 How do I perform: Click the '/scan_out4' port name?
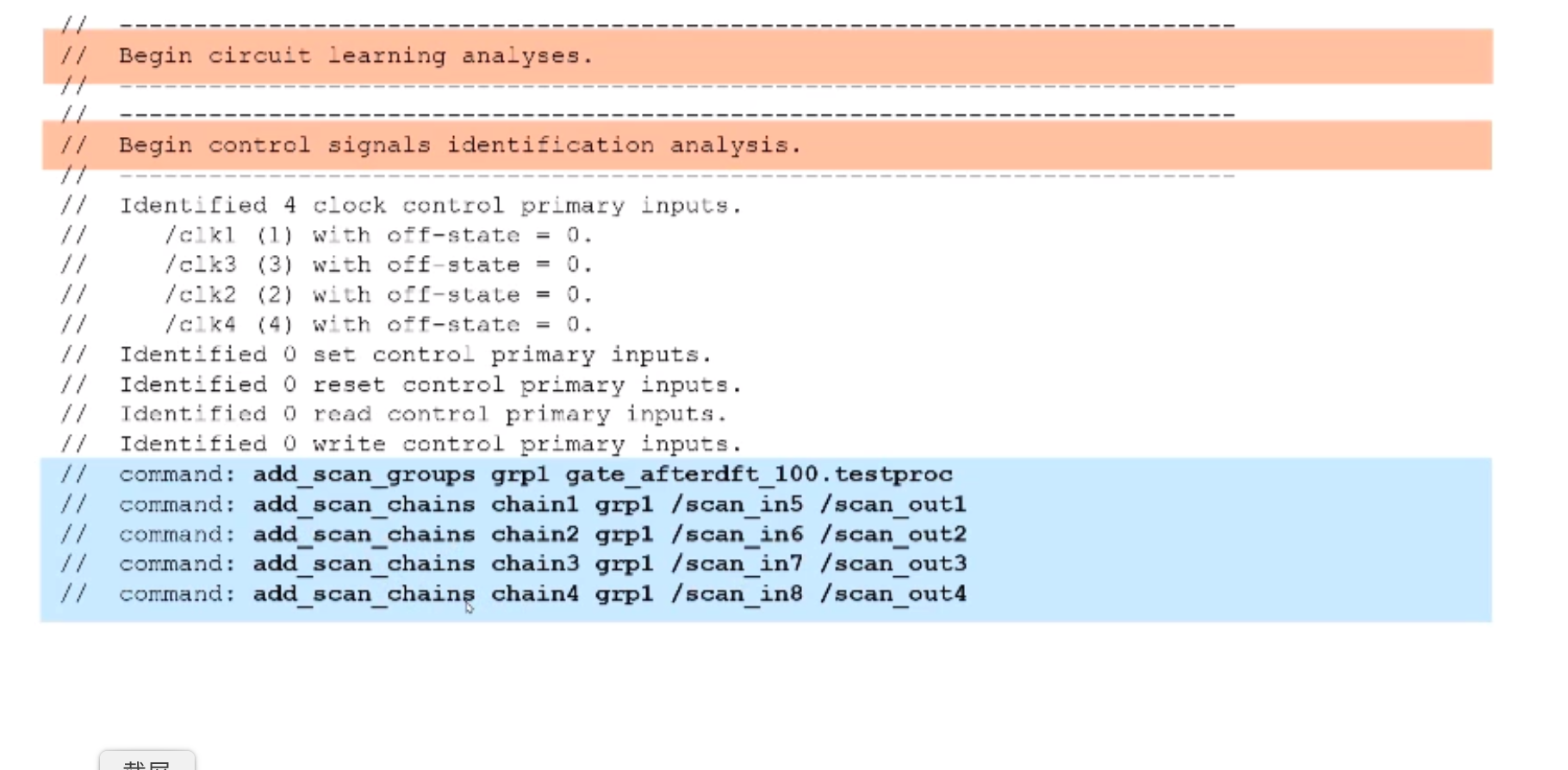tap(893, 594)
